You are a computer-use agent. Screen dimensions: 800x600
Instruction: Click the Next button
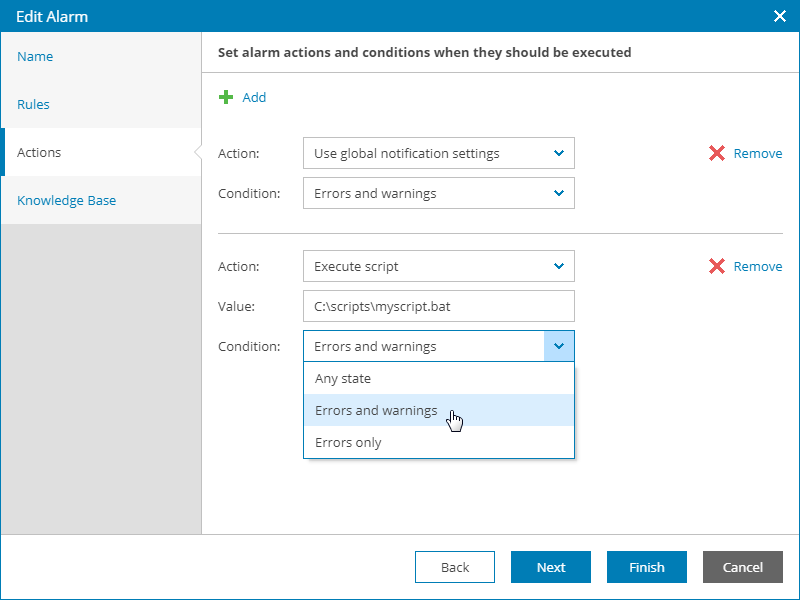click(x=551, y=567)
